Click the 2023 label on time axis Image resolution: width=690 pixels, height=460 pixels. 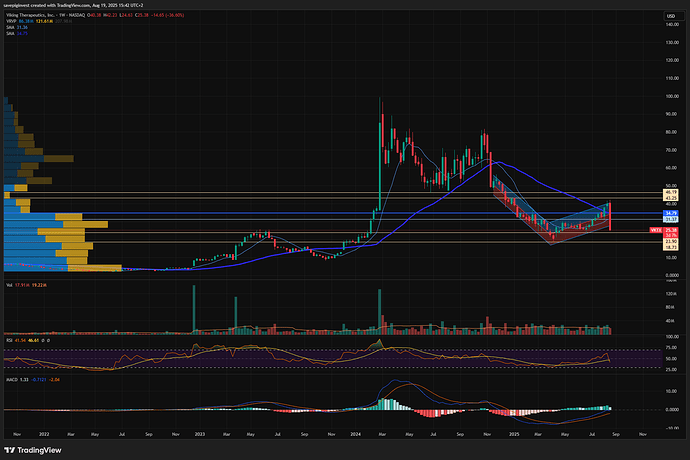[200, 434]
